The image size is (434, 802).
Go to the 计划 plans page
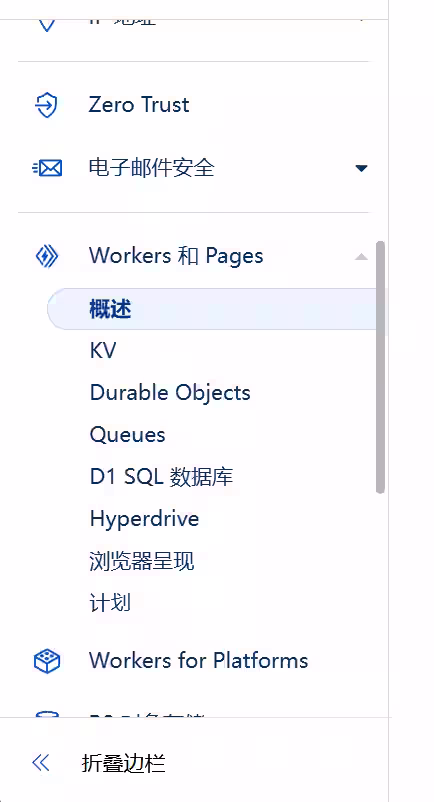click(110, 603)
